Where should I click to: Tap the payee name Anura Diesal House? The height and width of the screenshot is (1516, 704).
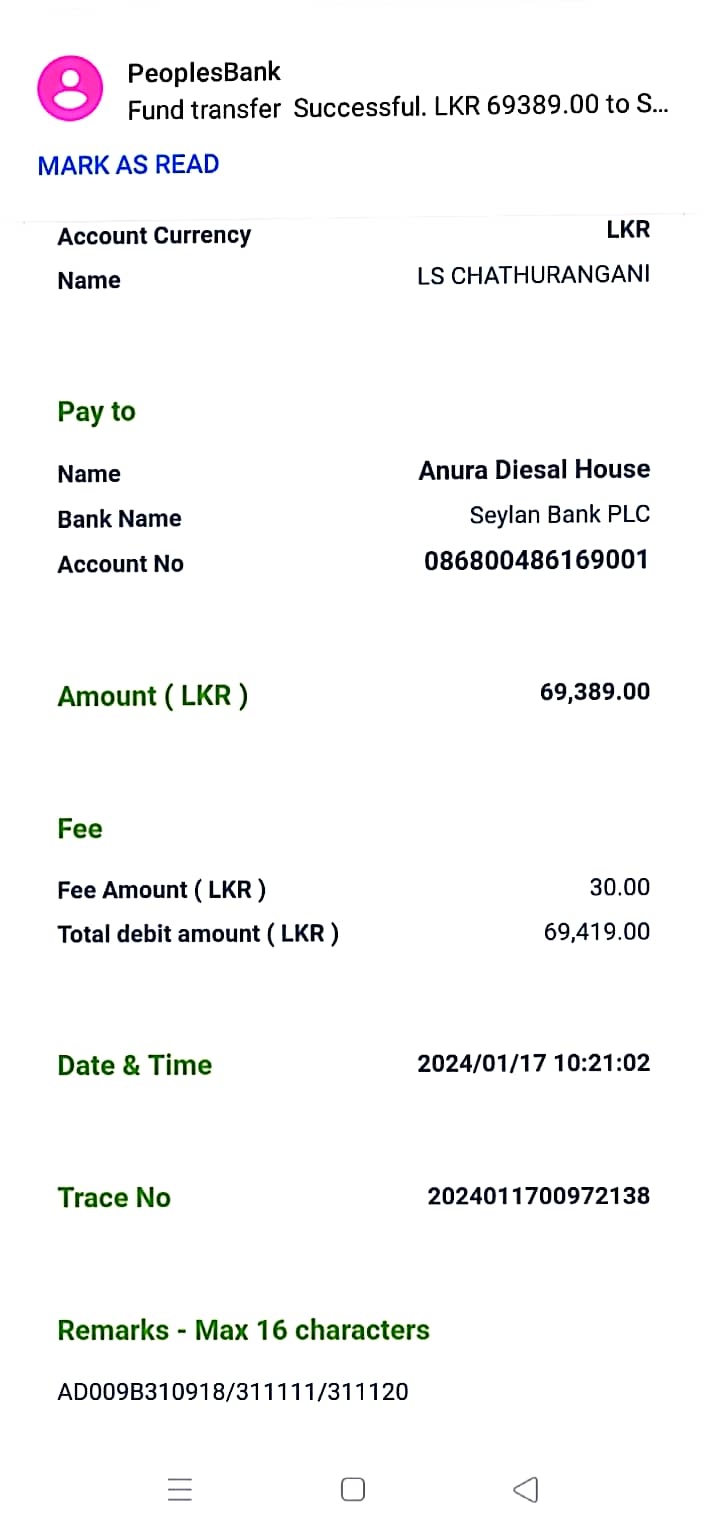pos(534,470)
